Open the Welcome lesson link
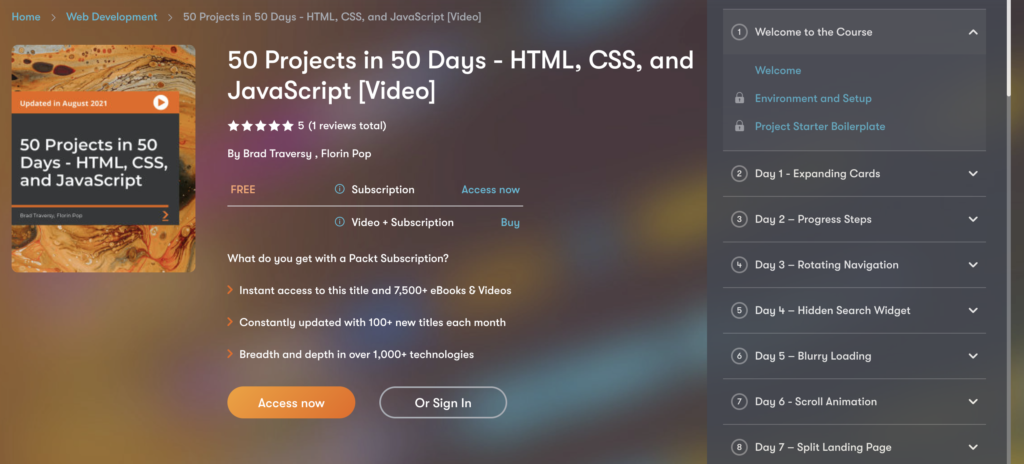1024x464 pixels. coord(778,71)
